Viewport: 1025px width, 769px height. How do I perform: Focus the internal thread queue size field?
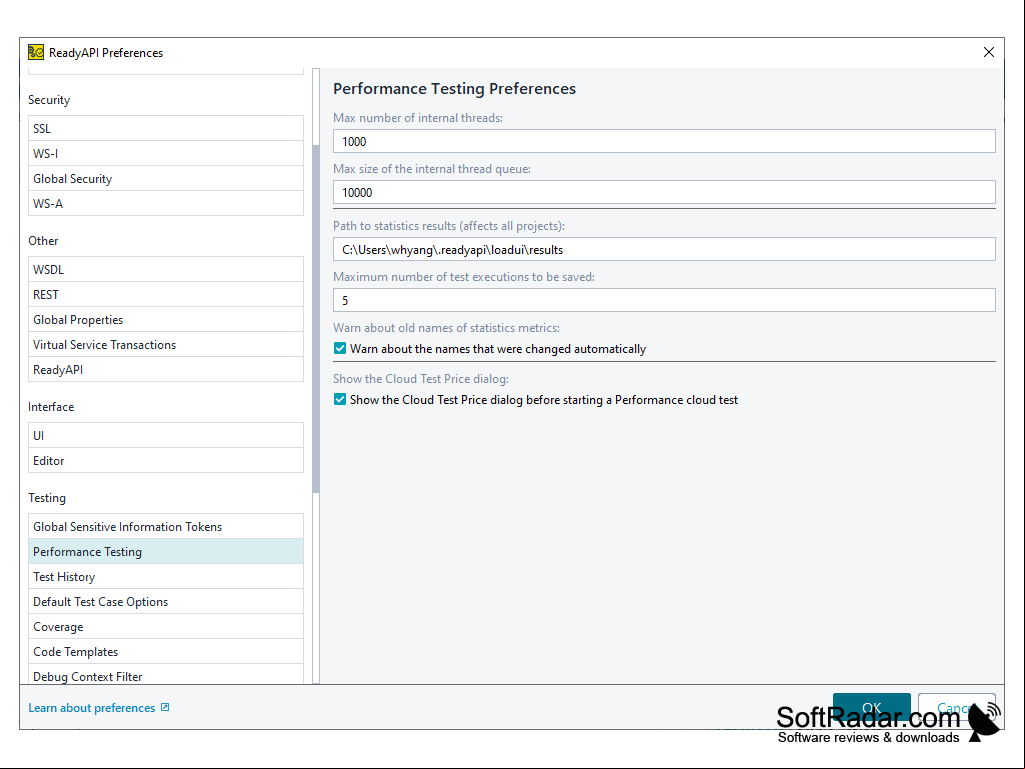pos(664,192)
